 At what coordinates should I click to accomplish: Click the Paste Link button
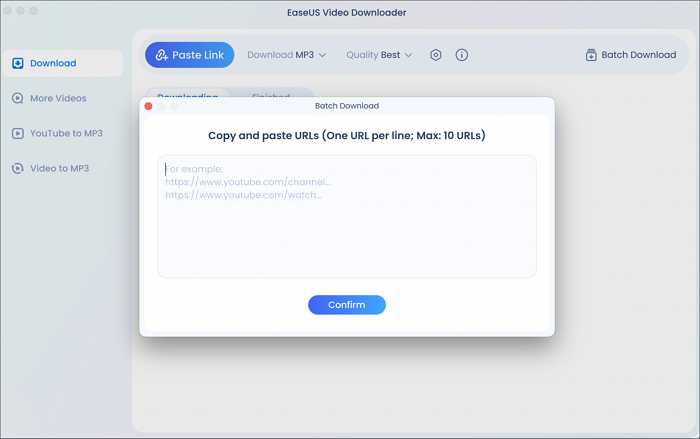189,55
